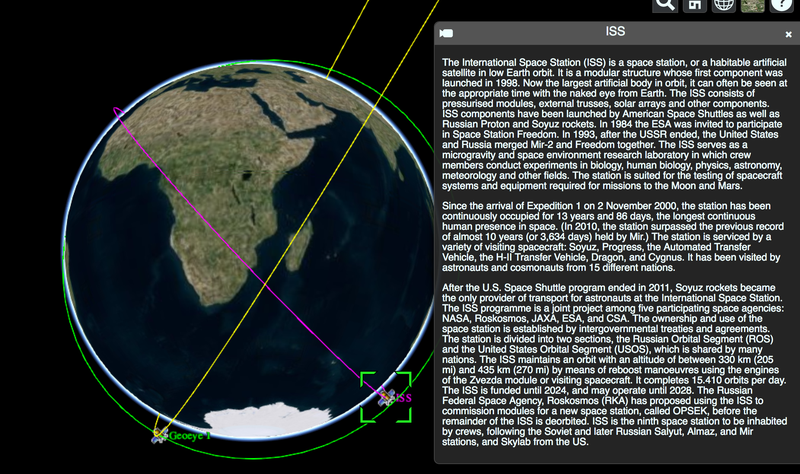Viewport: 800px width, 474px height.
Task: Click the magenta ISS label
Action: click(402, 397)
